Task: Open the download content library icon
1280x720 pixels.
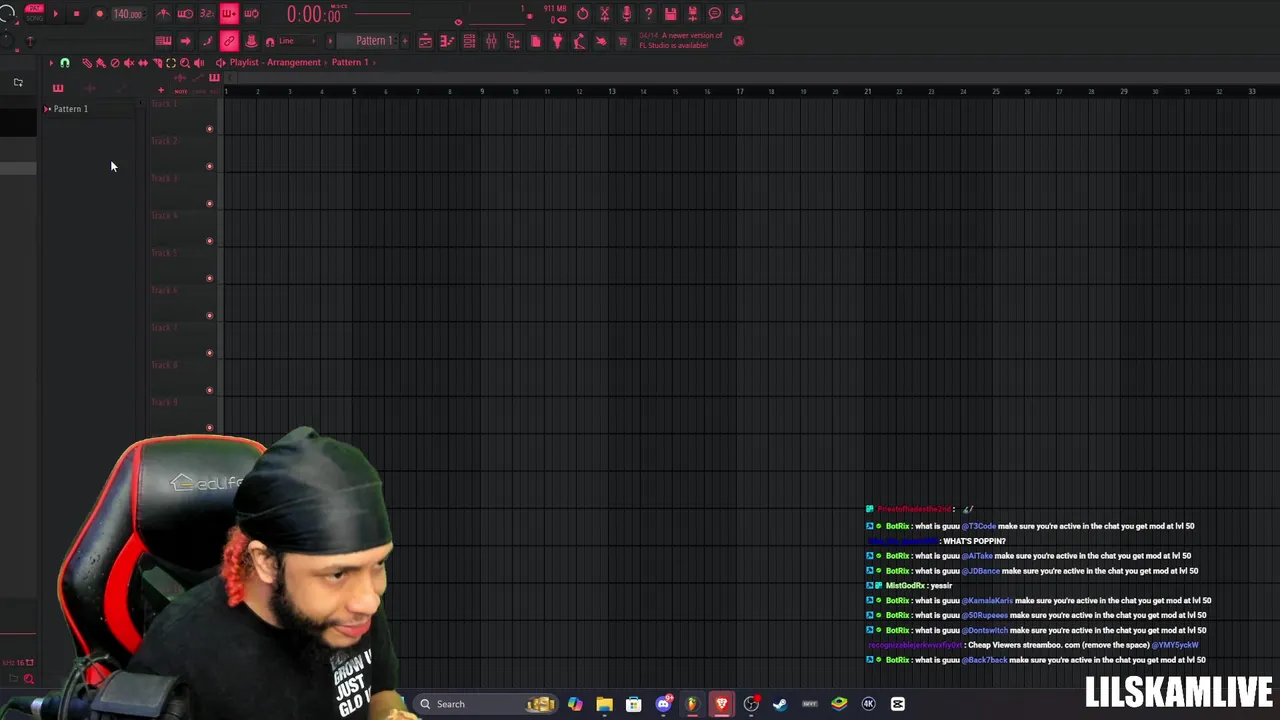Action: 736,14
